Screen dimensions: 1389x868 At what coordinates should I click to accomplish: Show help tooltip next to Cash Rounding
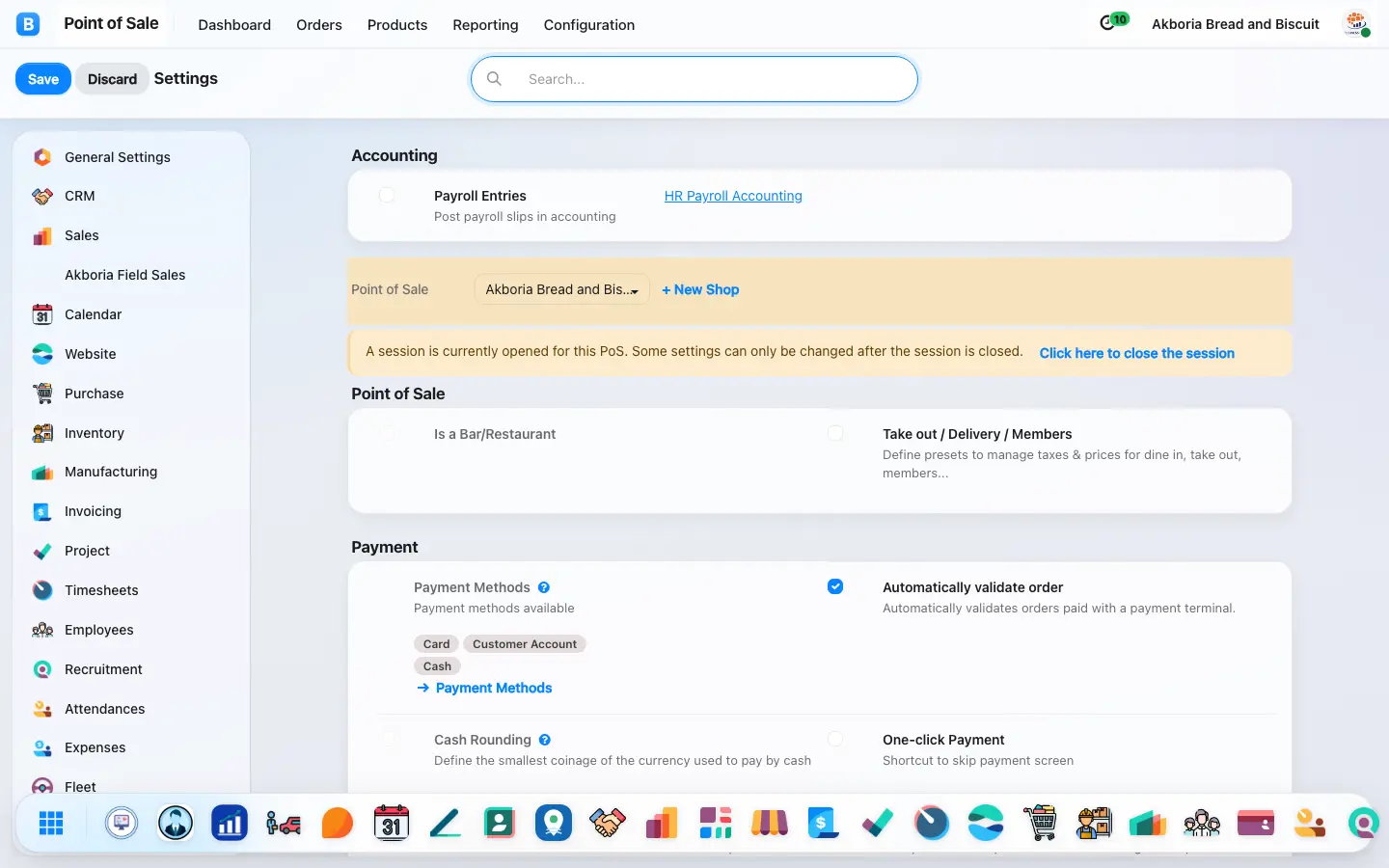point(545,740)
